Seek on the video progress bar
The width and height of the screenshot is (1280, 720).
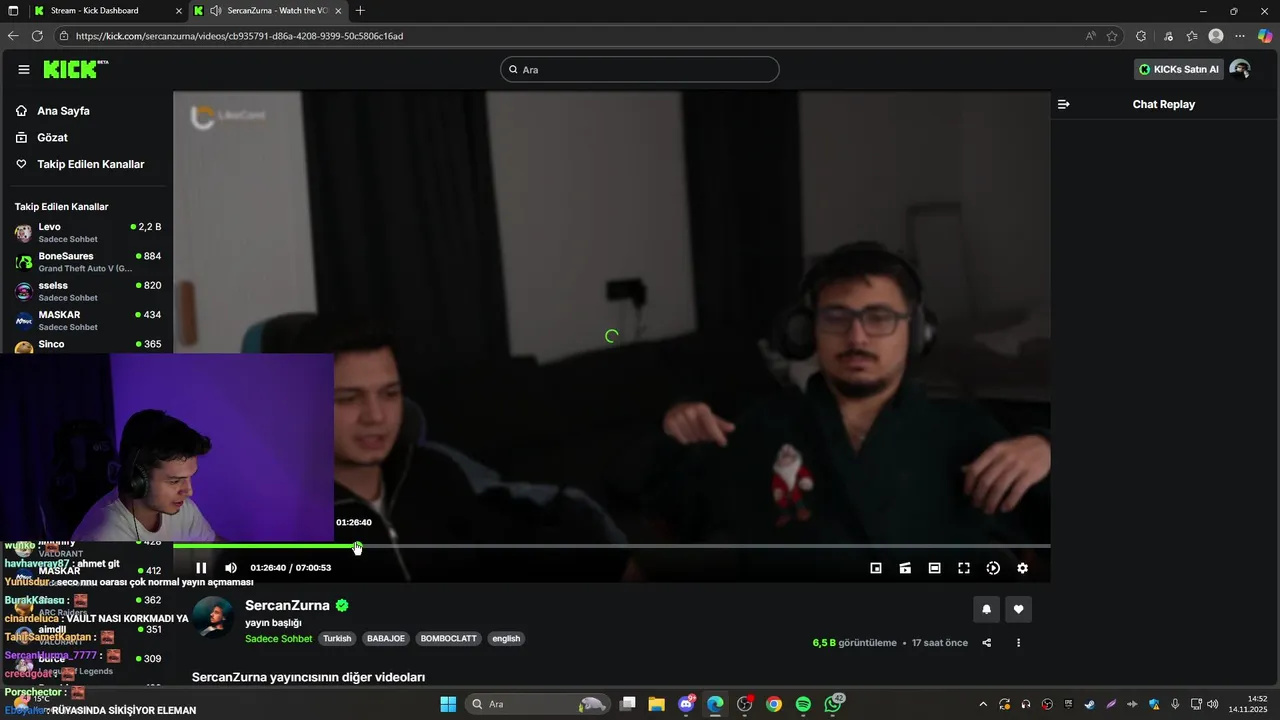tap(611, 546)
